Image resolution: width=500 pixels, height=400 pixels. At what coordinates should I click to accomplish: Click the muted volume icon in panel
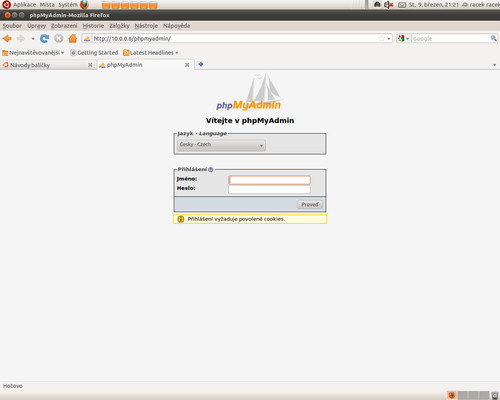[388, 5]
